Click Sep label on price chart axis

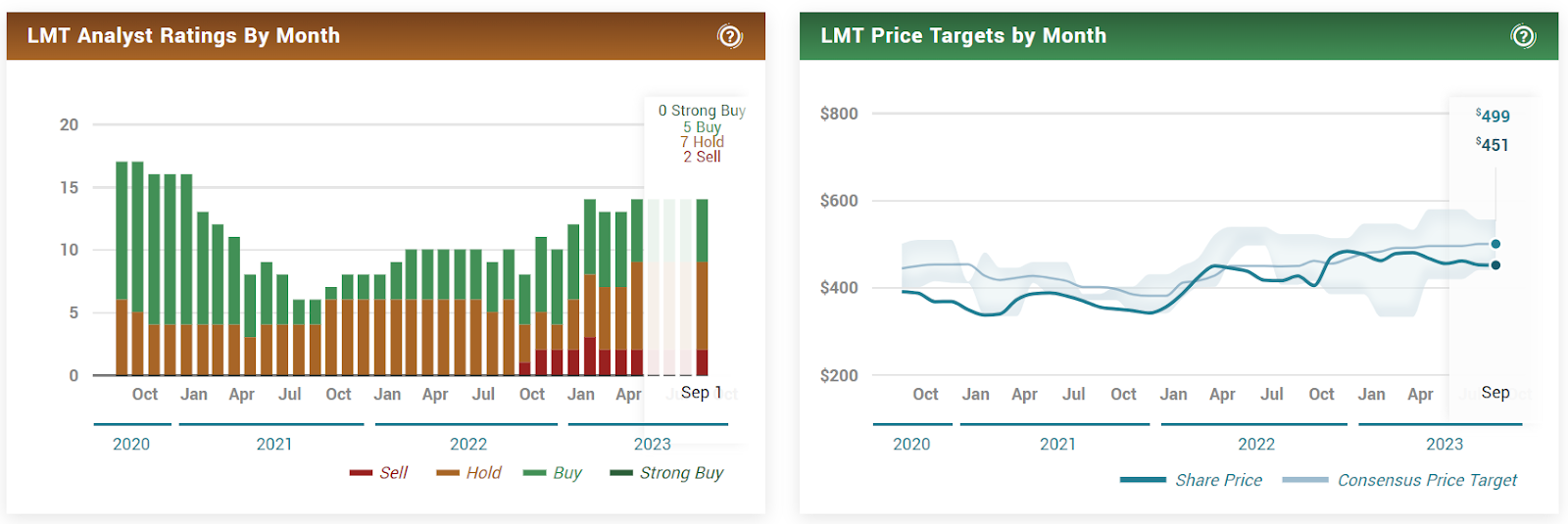click(1495, 392)
